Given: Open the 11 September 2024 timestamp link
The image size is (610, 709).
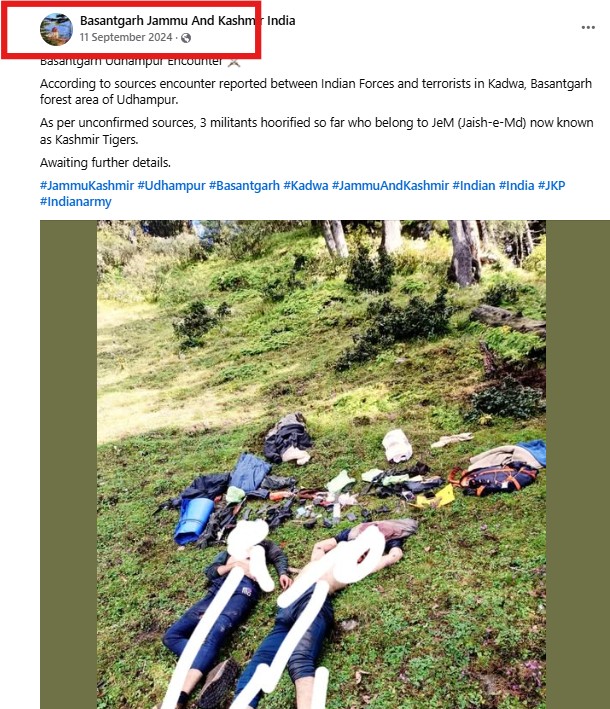Looking at the screenshot, I should coord(126,38).
